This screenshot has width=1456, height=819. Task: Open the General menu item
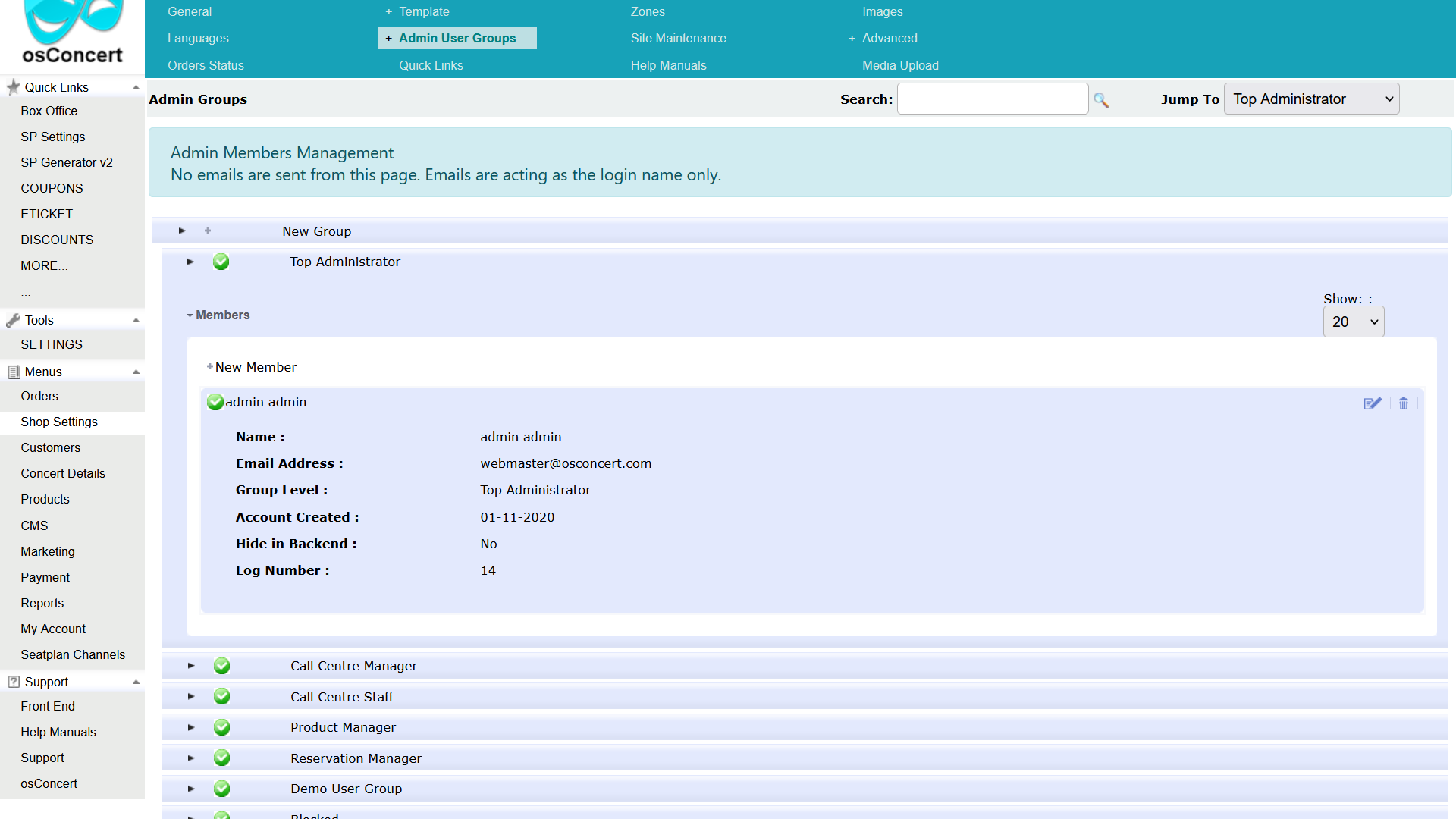click(190, 11)
